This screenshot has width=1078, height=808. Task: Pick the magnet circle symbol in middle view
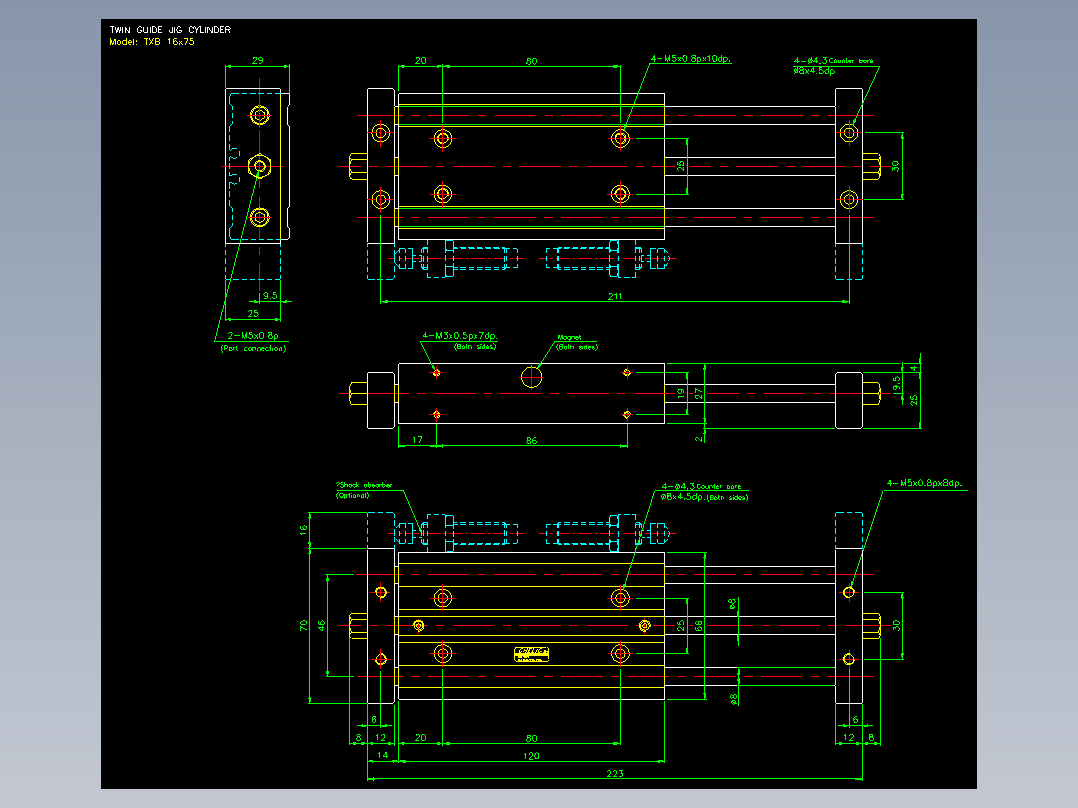pos(531,377)
